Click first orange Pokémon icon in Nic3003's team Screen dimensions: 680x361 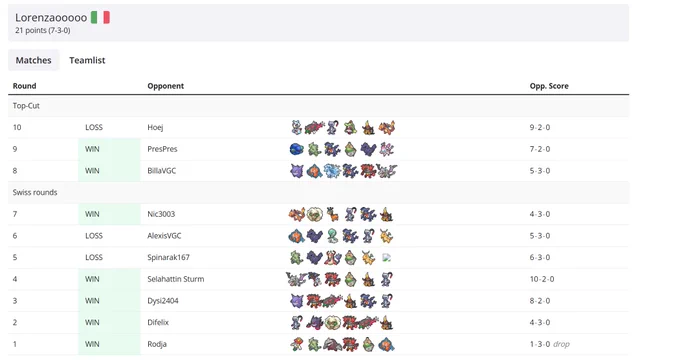tap(297, 214)
